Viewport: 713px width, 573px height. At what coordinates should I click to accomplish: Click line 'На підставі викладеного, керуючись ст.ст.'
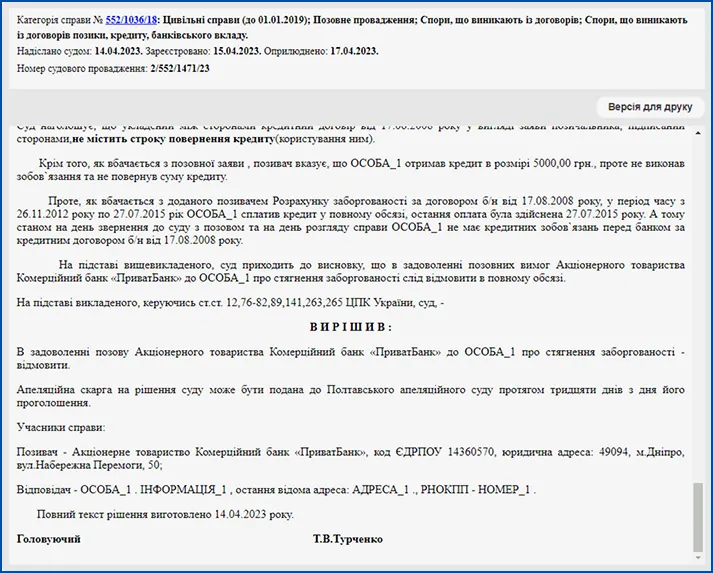click(x=231, y=302)
